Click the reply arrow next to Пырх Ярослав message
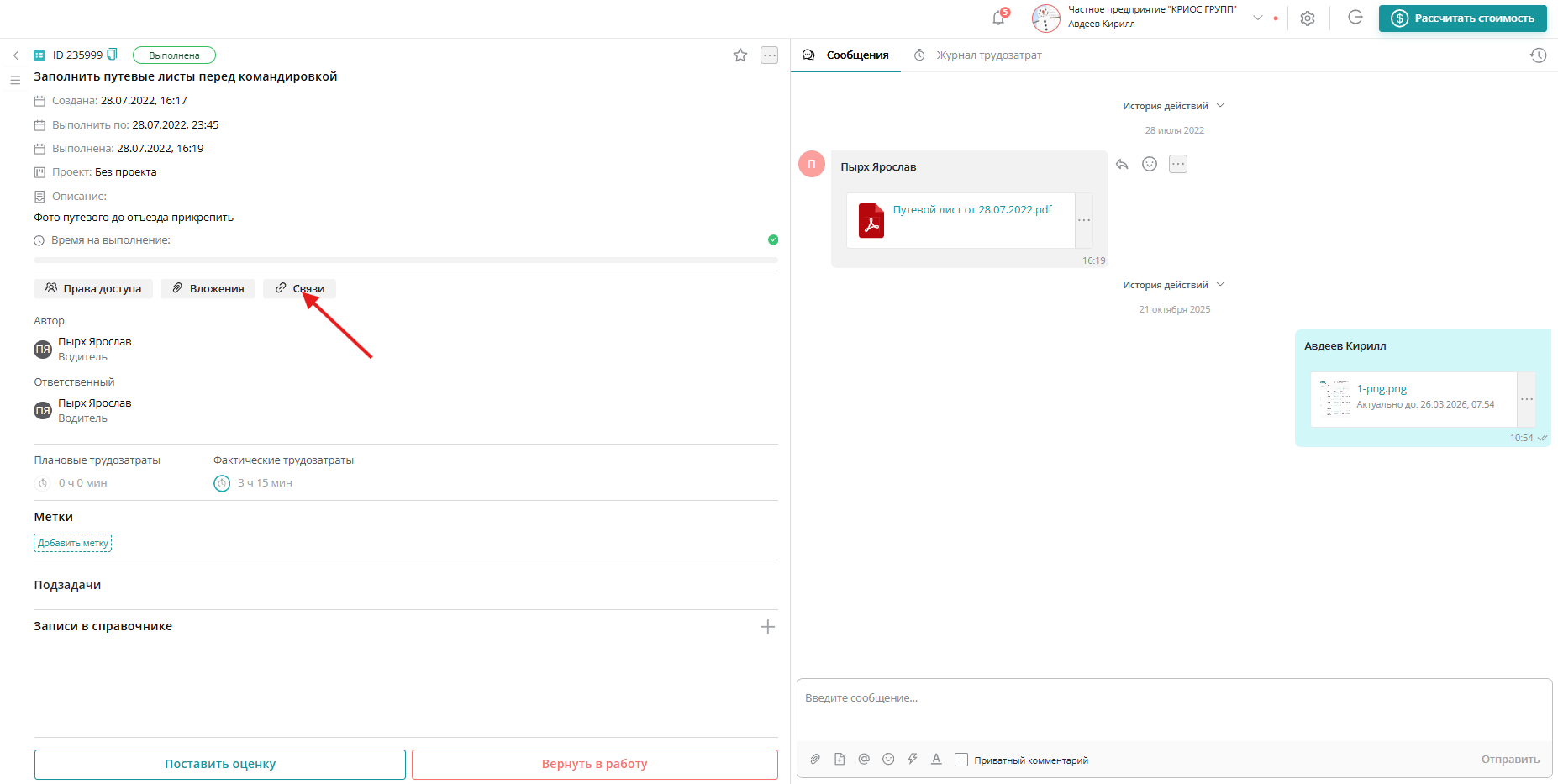 tap(1122, 165)
